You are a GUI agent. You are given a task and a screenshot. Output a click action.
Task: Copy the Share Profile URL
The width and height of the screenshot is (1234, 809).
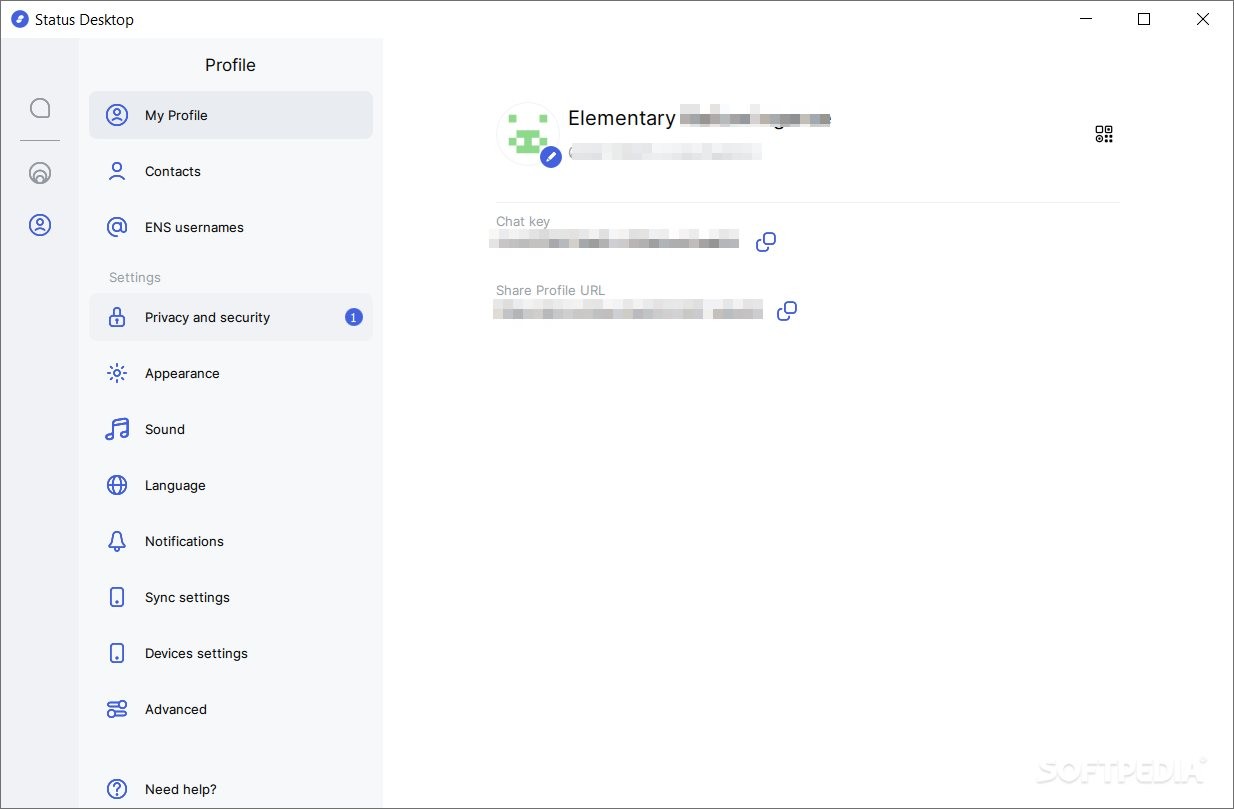pyautogui.click(x=787, y=310)
